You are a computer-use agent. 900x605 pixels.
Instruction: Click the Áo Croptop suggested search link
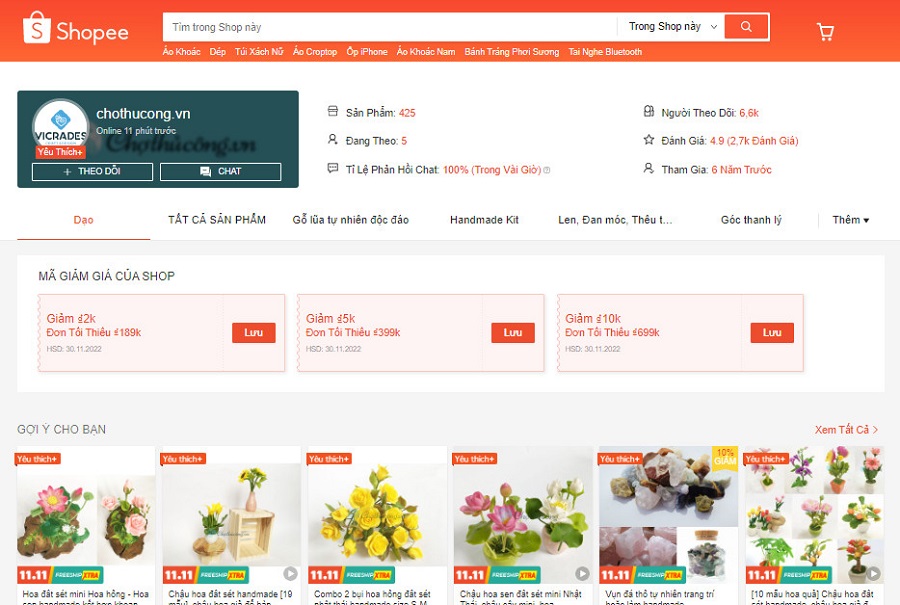315,52
